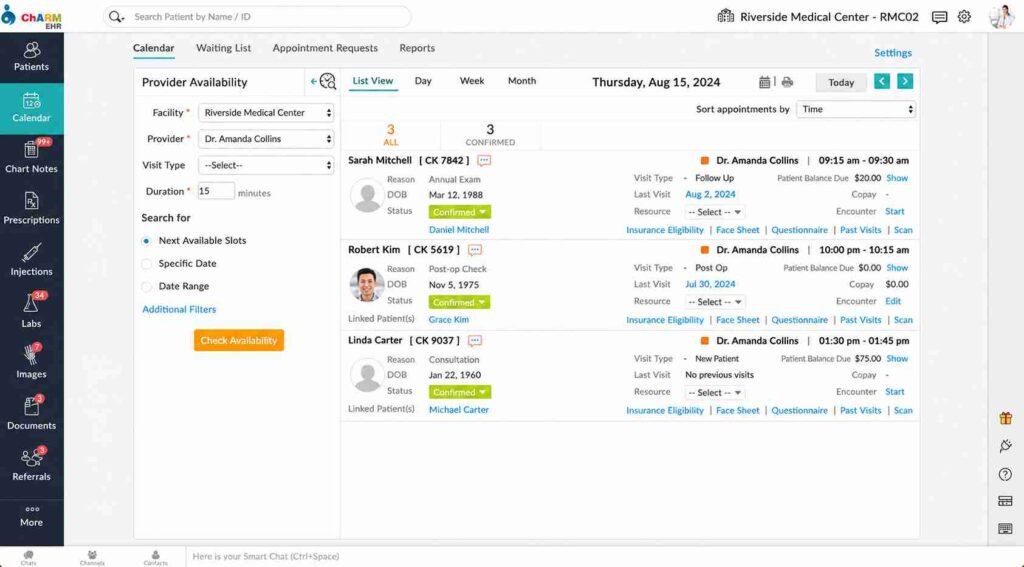Open Chart Notes in the sidebar
Image resolution: width=1024 pixels, height=567 pixels.
pos(31,159)
